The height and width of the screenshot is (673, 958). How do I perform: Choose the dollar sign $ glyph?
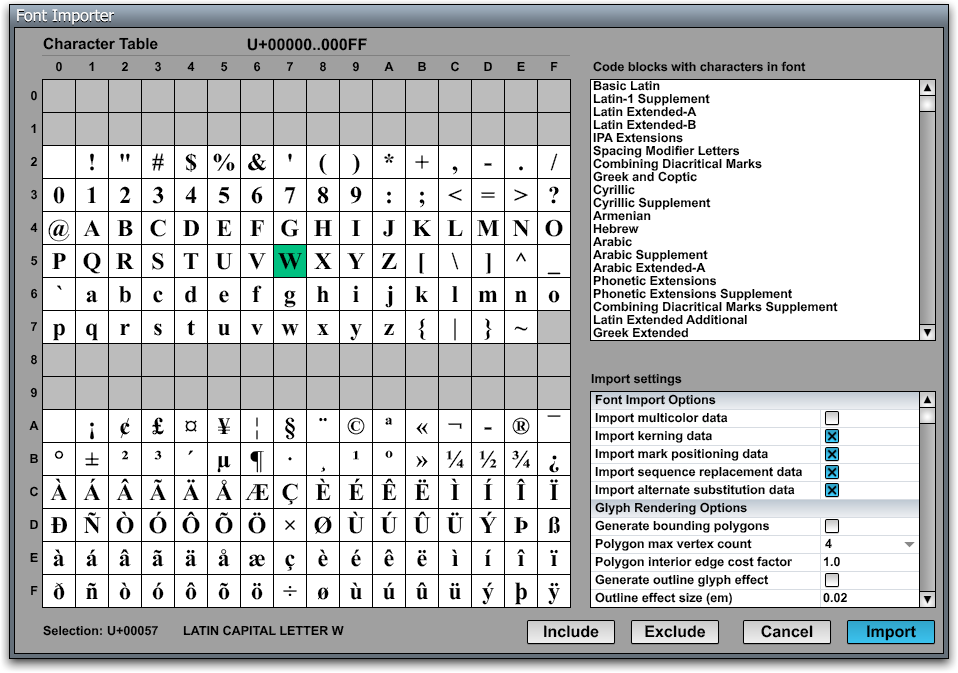(191, 162)
